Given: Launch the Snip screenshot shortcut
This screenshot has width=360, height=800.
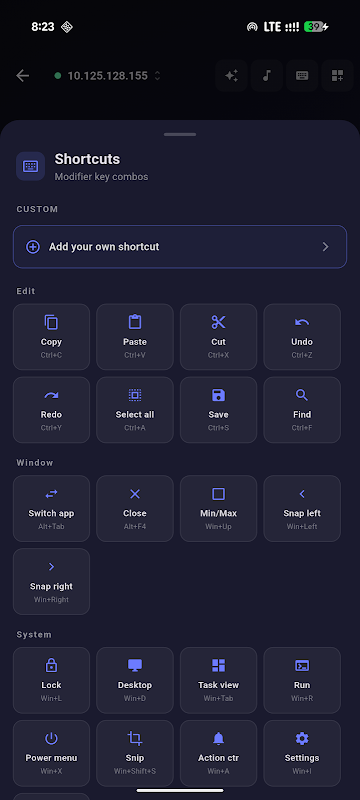Looking at the screenshot, I should 135,753.
